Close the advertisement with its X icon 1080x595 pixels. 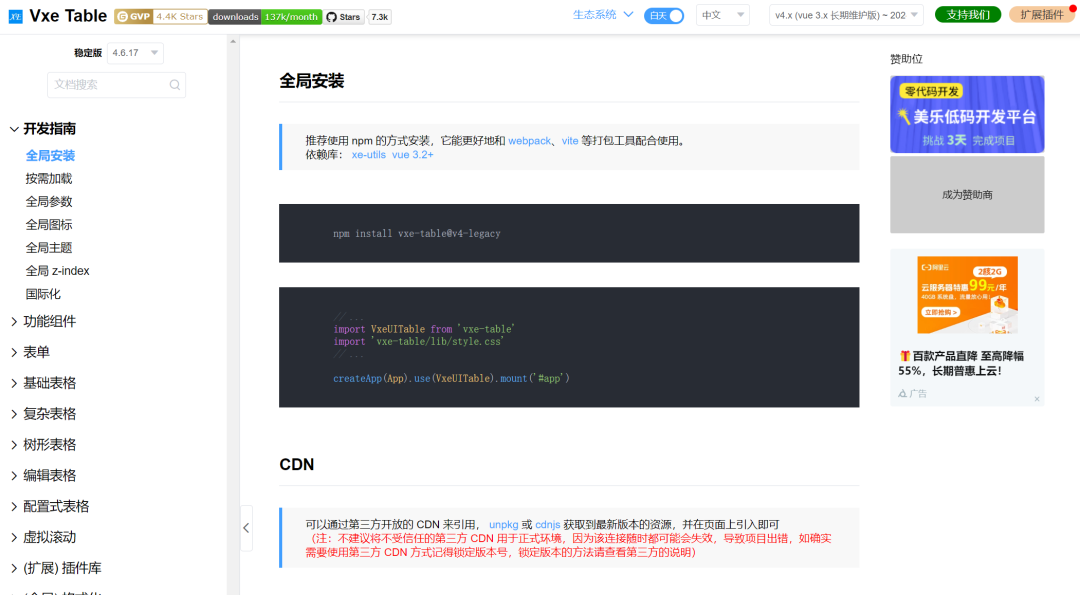[1036, 398]
